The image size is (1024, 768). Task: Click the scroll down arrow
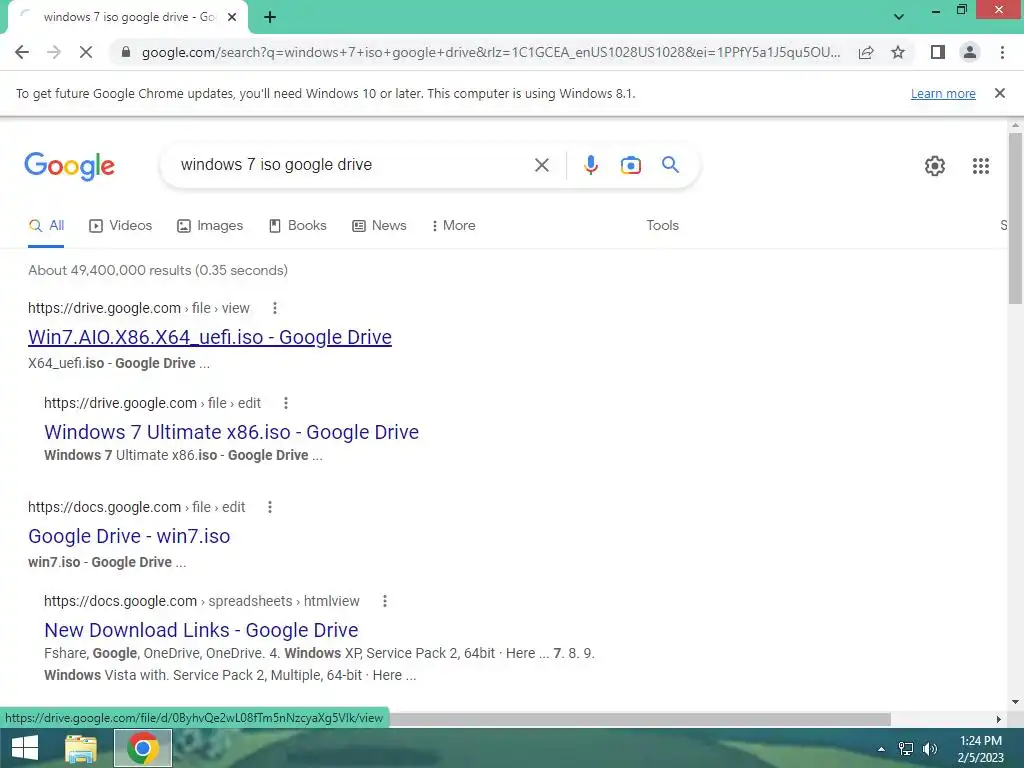coord(1015,702)
